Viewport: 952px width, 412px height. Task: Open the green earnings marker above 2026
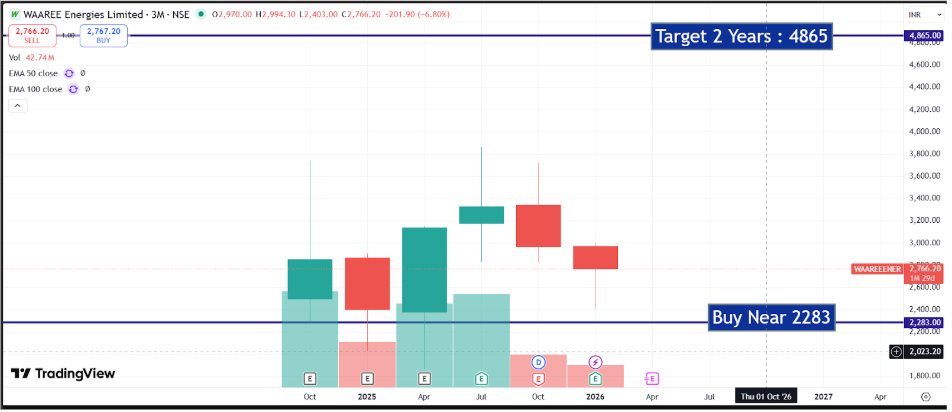(596, 379)
